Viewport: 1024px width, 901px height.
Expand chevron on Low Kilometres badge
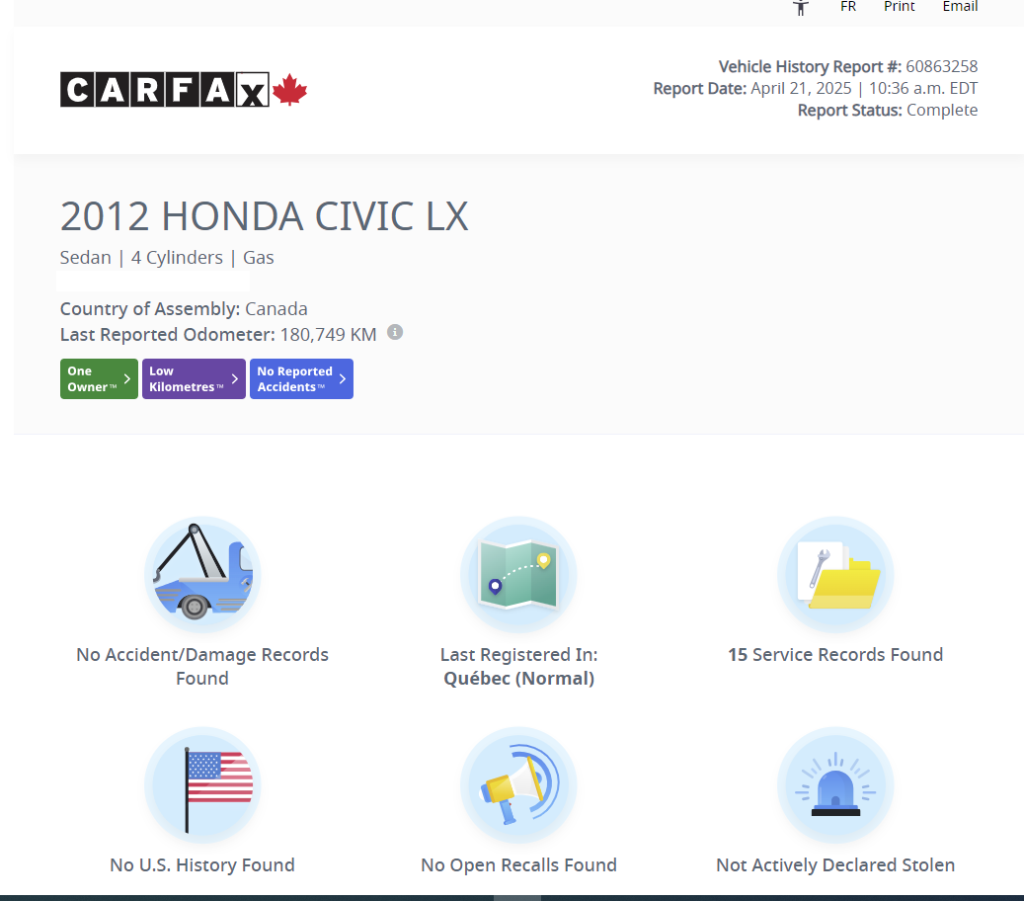pyautogui.click(x=235, y=379)
